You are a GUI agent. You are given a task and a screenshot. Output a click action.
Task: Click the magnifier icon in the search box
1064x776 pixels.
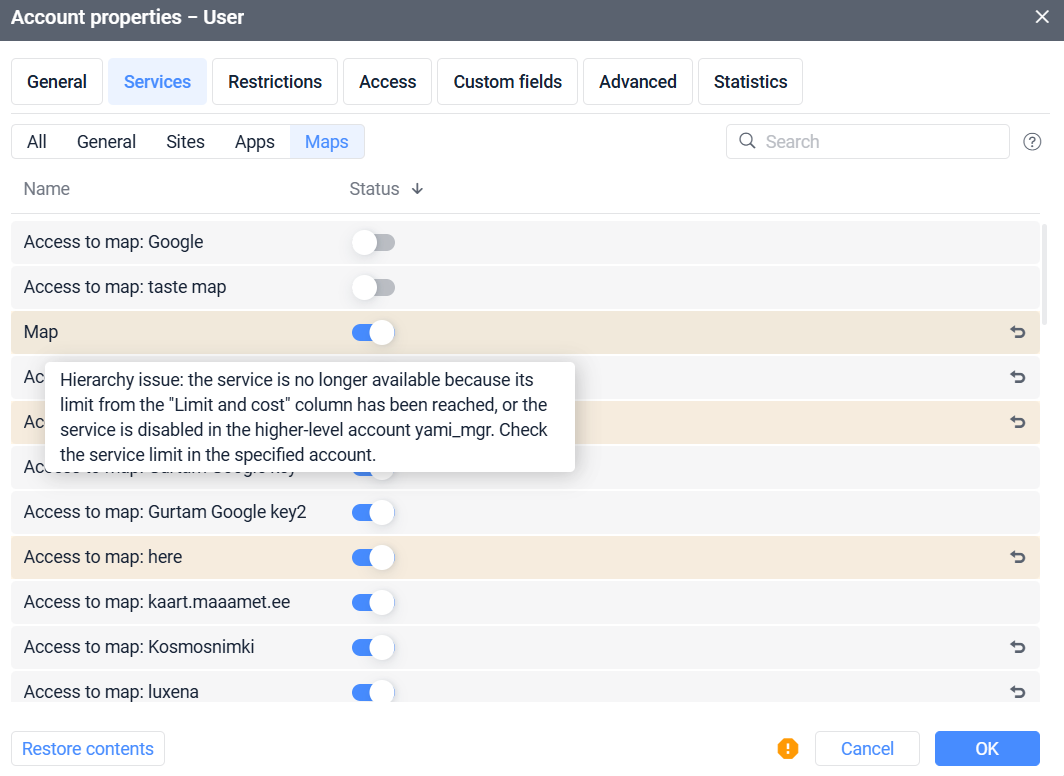pos(747,141)
